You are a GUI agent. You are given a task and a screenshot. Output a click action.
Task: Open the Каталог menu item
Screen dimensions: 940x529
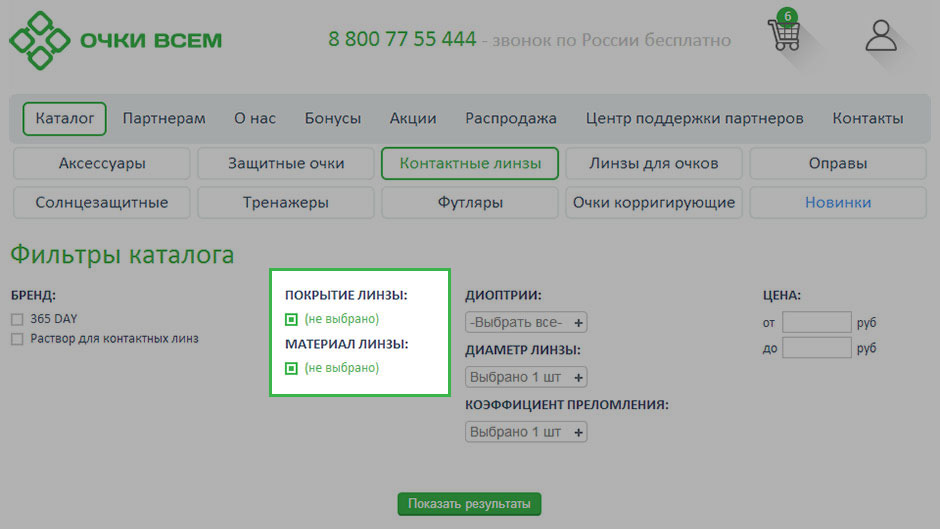[x=64, y=118]
